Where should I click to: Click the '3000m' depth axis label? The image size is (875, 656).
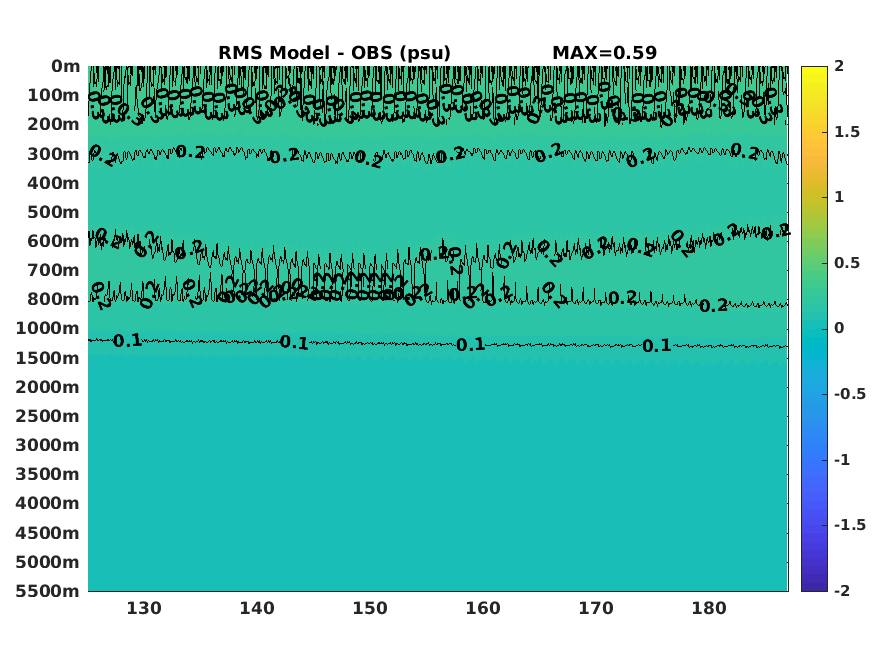click(x=47, y=445)
